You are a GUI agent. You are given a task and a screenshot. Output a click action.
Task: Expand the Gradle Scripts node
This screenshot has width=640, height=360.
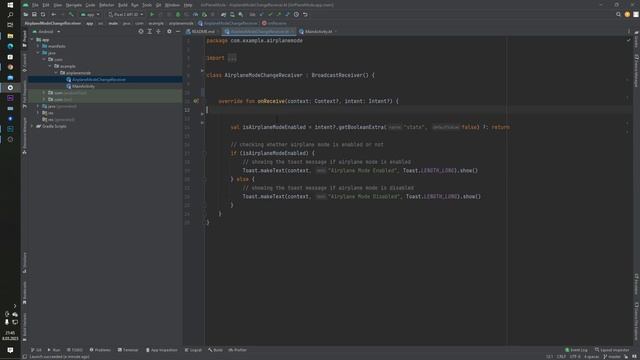32,126
